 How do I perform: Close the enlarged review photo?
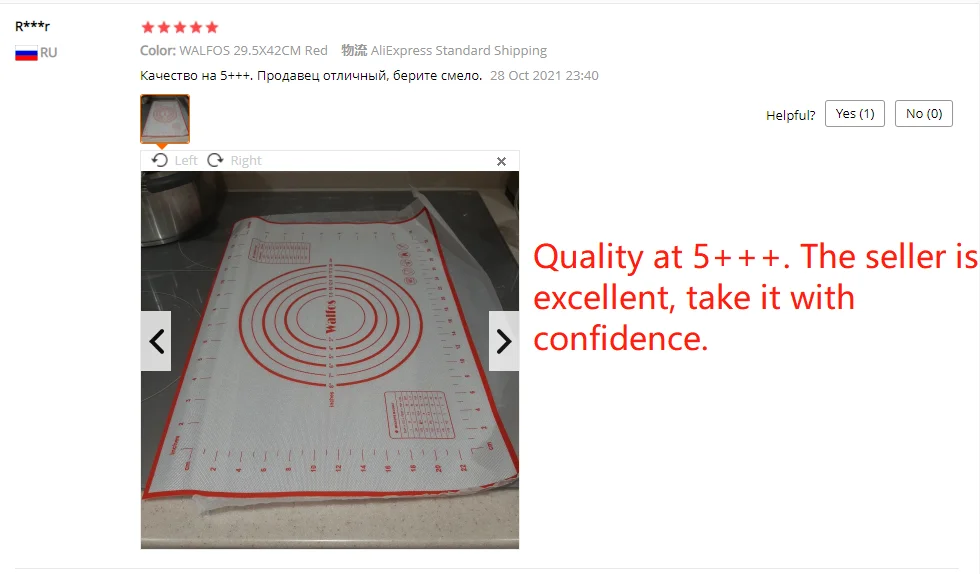[x=501, y=161]
